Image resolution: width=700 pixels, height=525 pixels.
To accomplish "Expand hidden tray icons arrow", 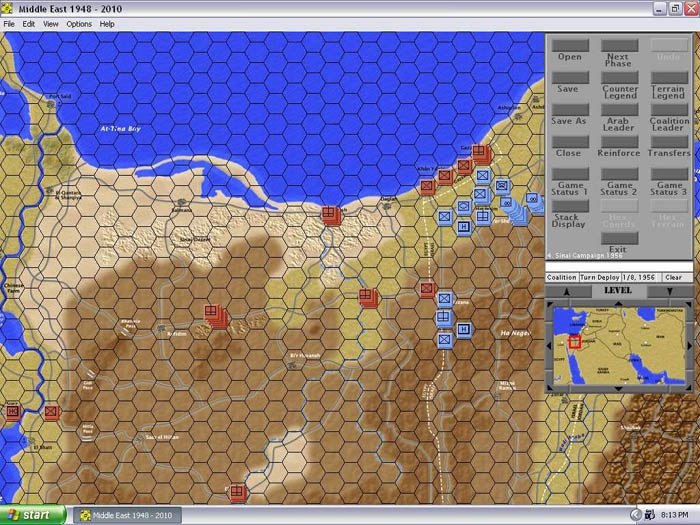I will [x=635, y=515].
